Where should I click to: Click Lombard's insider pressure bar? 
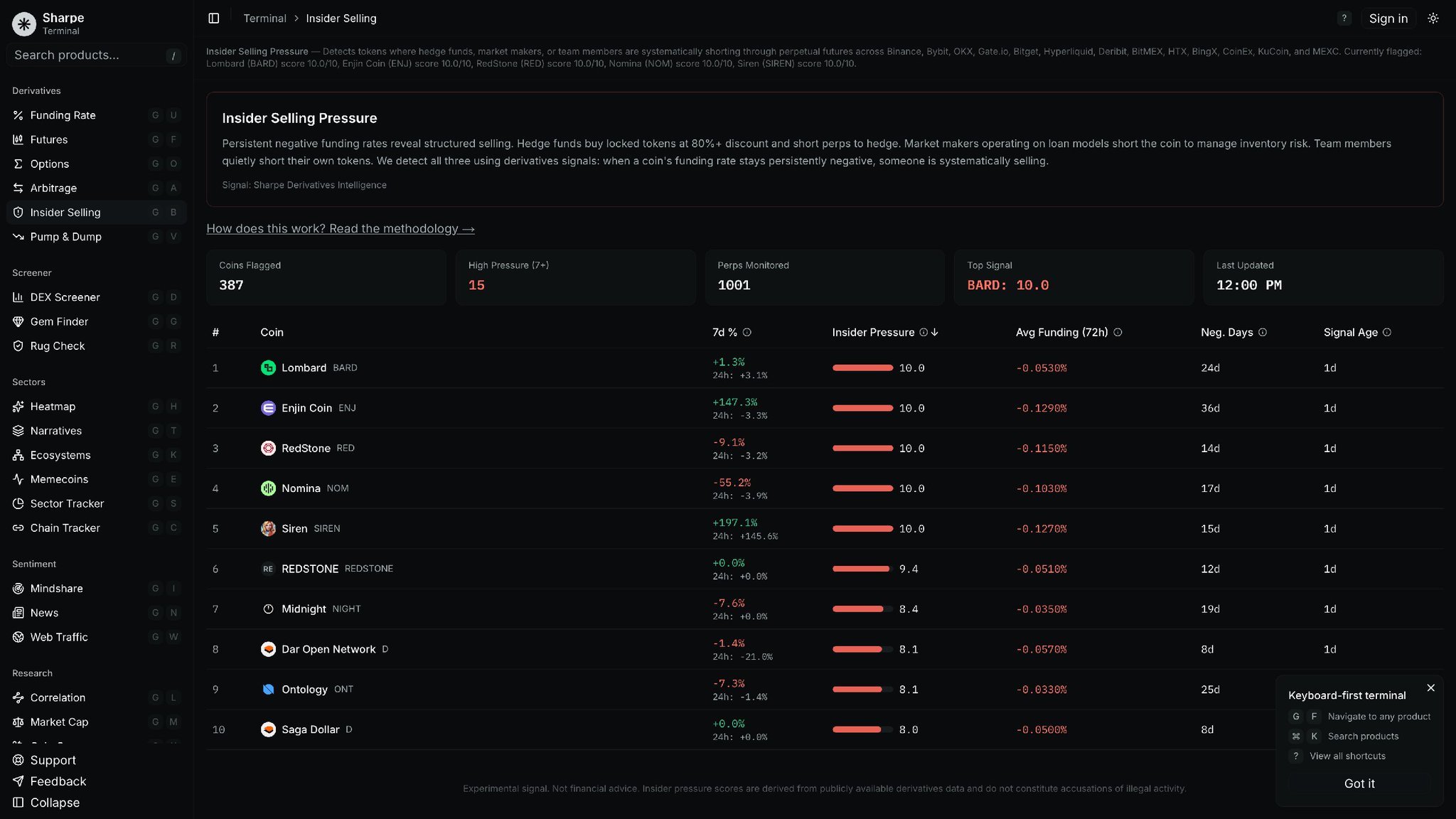tap(862, 368)
